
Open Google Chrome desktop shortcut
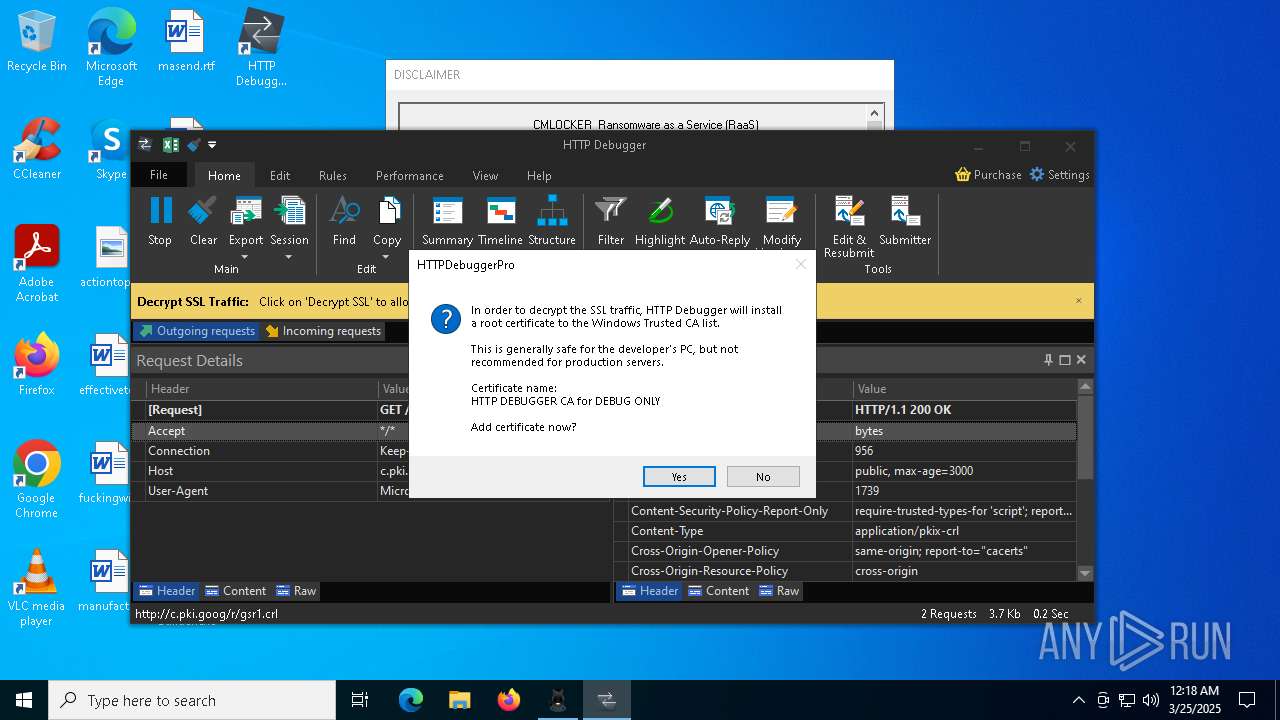tap(37, 480)
